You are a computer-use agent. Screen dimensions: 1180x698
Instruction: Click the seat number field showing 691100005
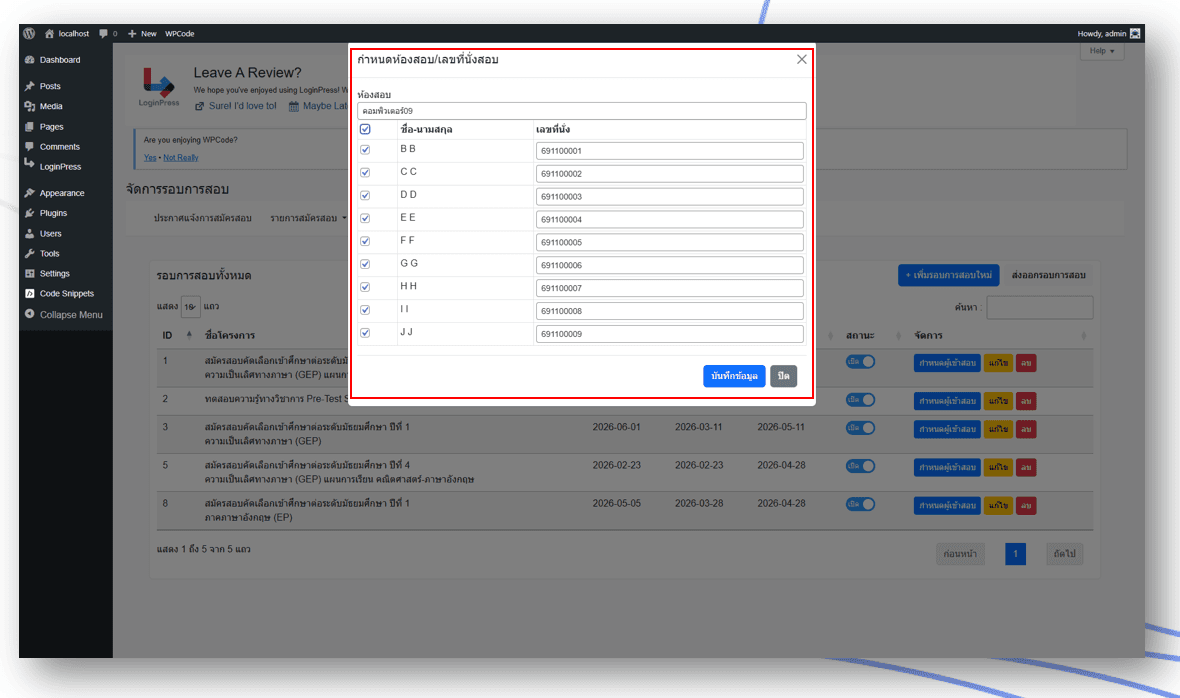point(670,242)
